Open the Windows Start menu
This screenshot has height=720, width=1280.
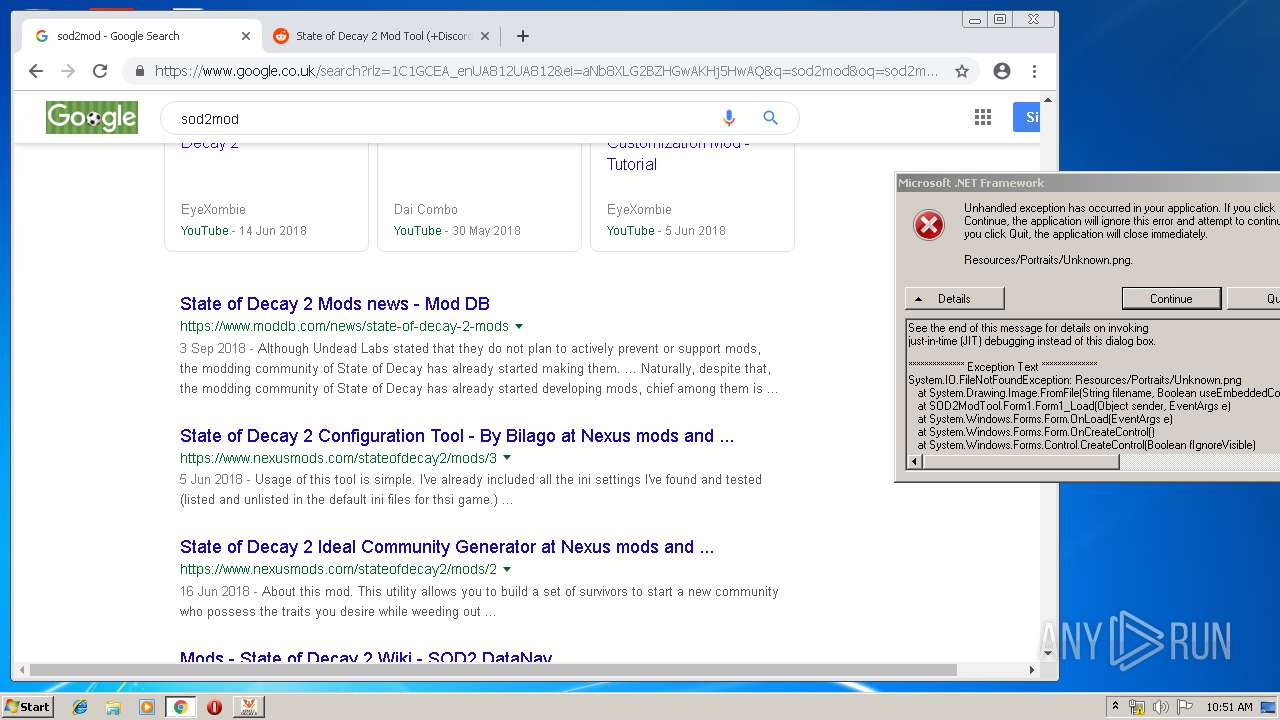coord(27,706)
